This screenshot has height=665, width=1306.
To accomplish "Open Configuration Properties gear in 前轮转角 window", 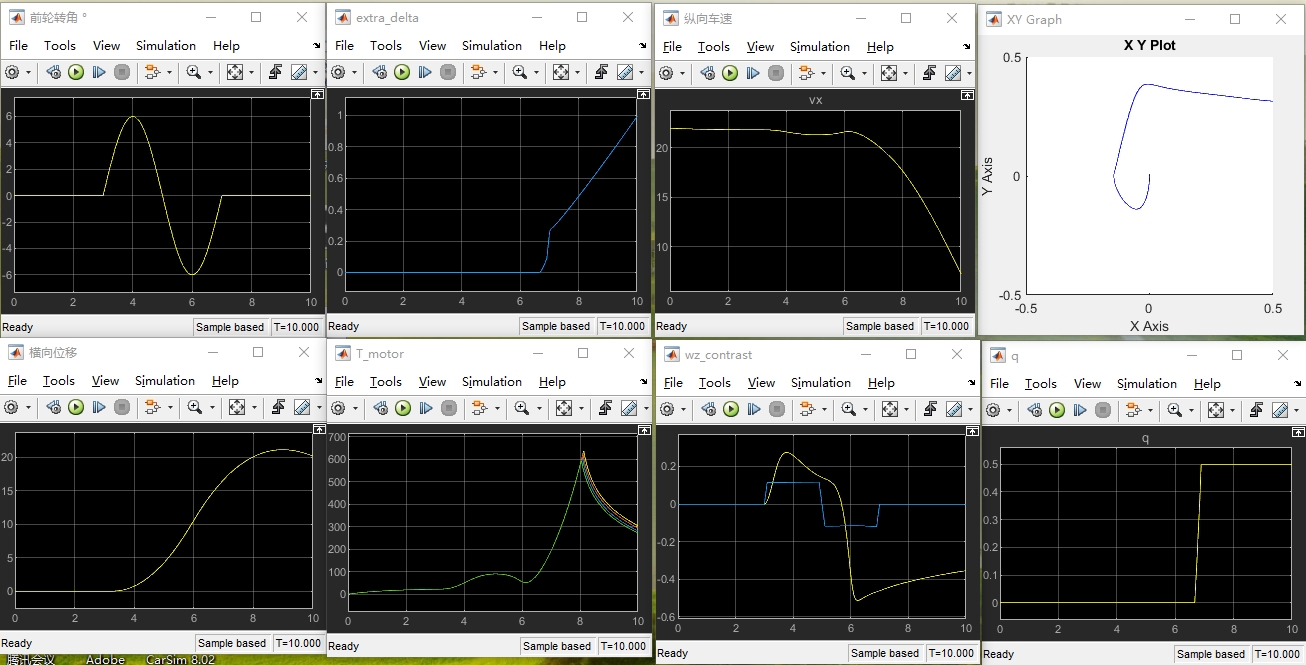I will (x=13, y=72).
